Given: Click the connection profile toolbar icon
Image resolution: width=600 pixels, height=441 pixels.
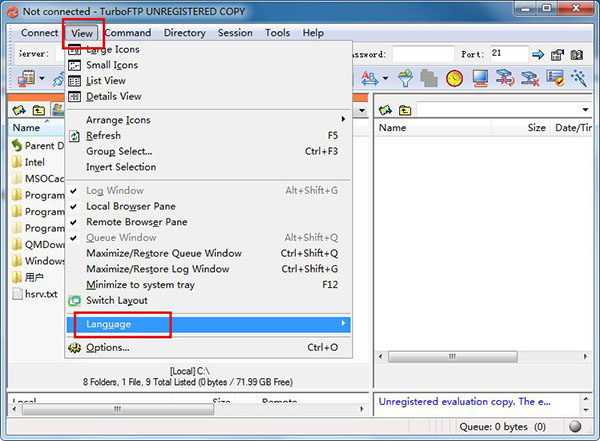Looking at the screenshot, I should tap(26, 78).
